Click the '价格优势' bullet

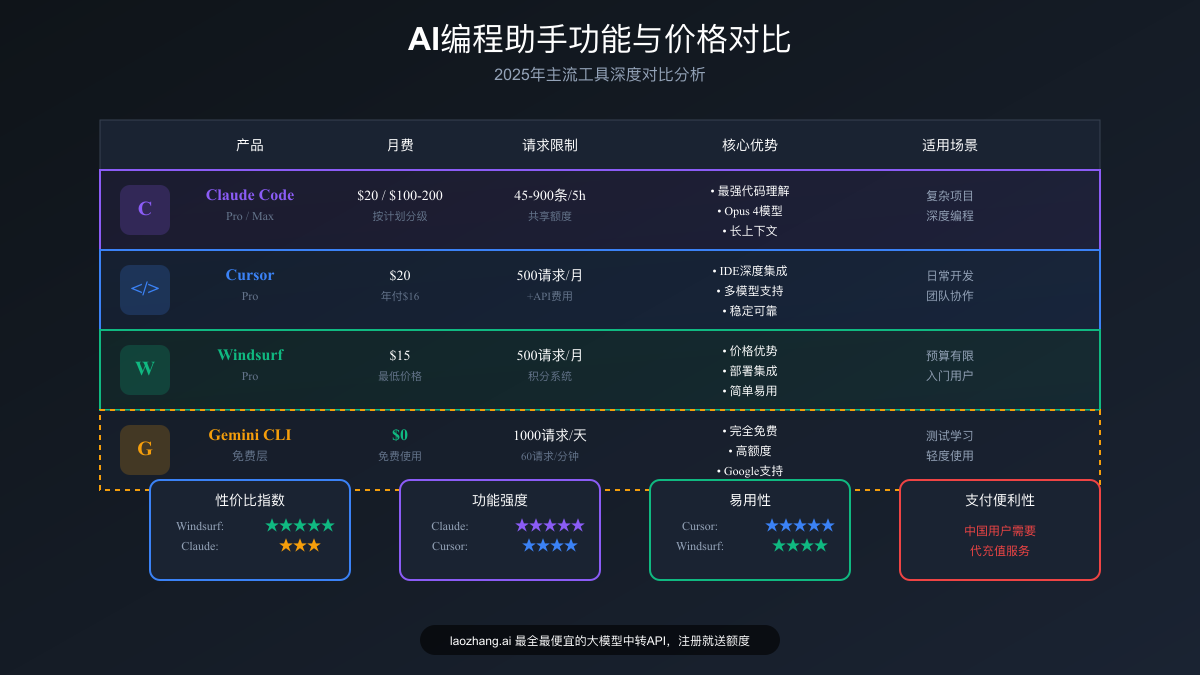(750, 351)
